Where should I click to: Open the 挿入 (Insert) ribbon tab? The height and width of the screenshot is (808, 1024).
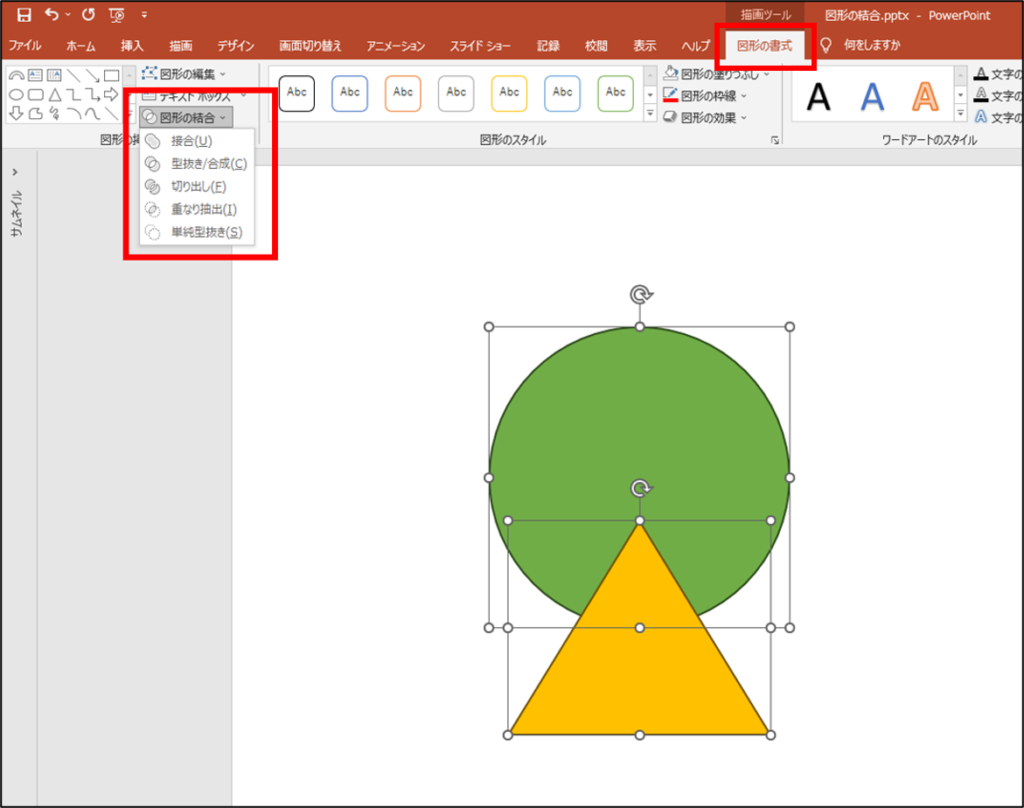click(132, 46)
